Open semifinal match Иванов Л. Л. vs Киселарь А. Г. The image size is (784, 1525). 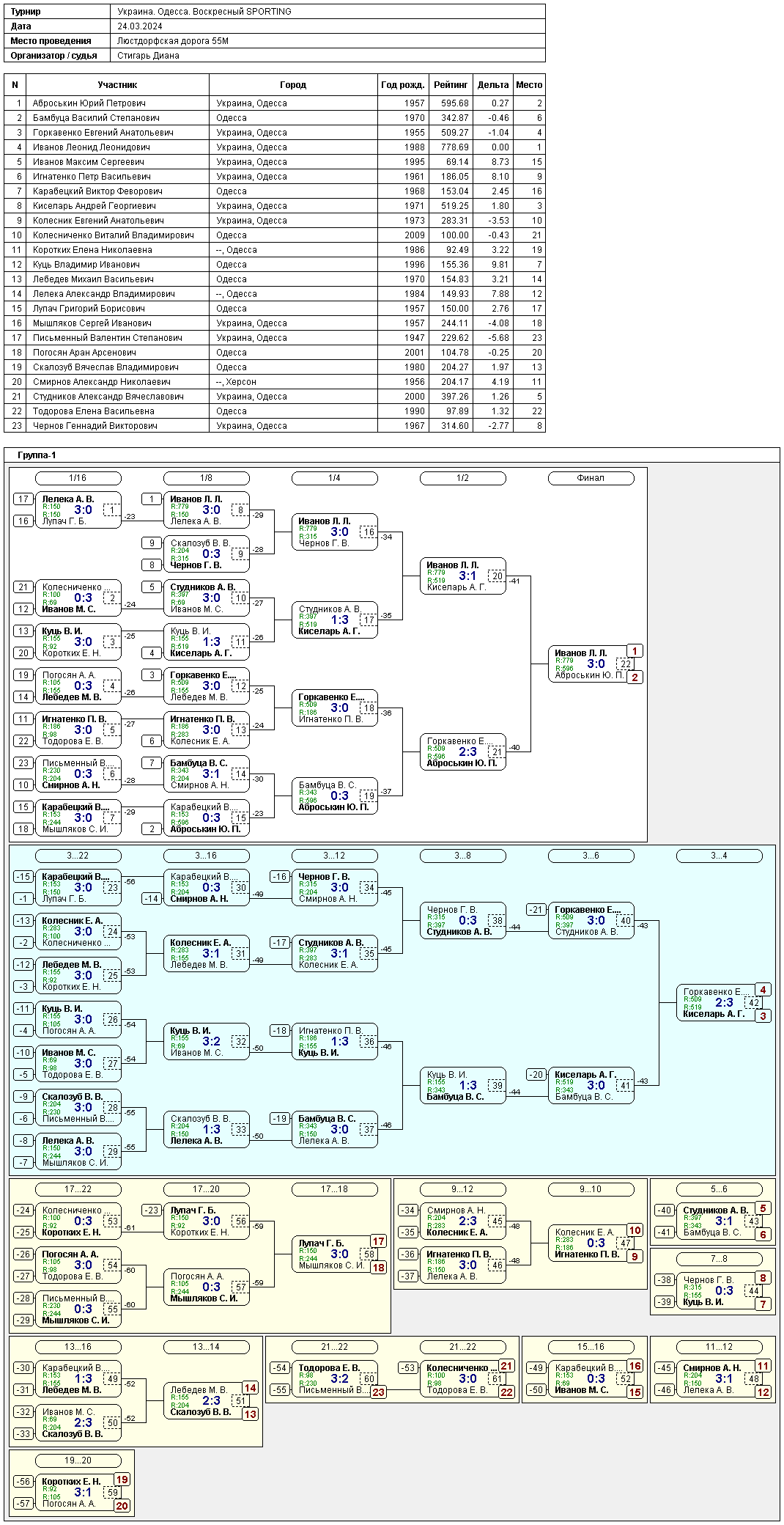462,576
